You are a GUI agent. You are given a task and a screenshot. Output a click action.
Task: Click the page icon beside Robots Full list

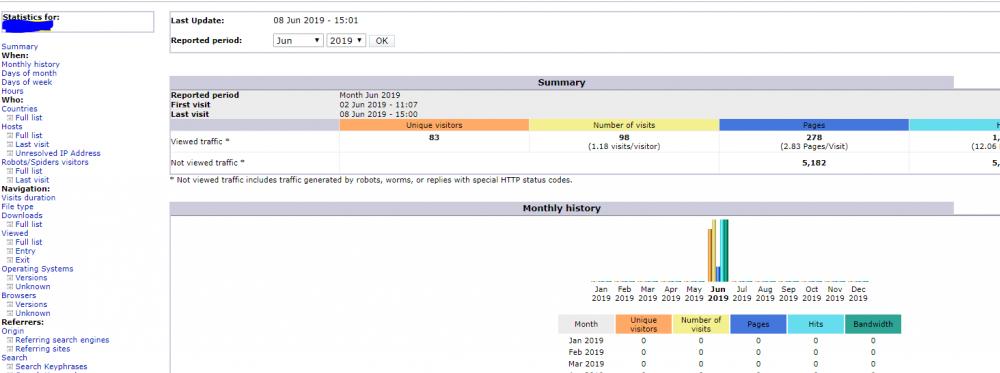click(10, 172)
